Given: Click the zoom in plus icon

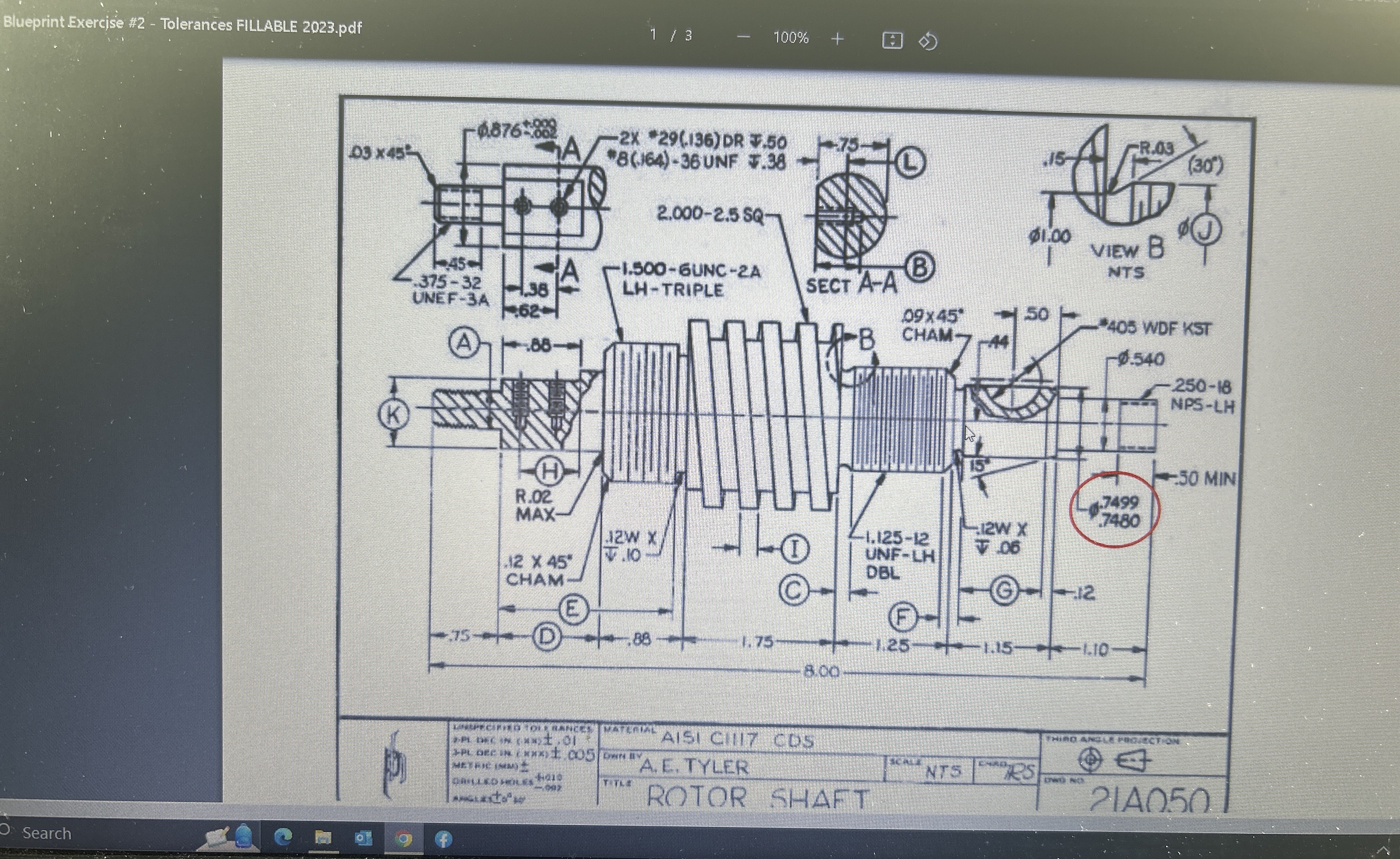Looking at the screenshot, I should tap(837, 38).
